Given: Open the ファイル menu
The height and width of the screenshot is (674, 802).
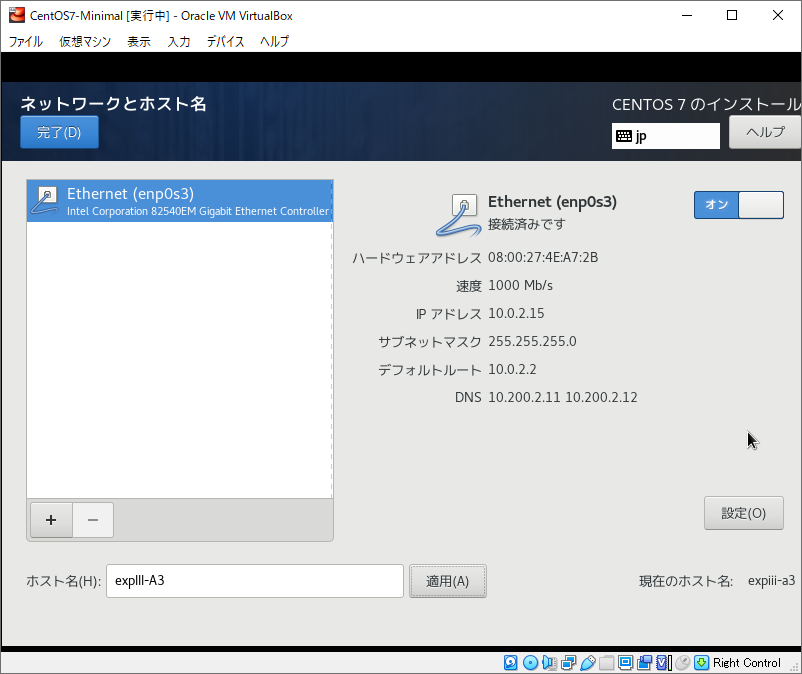Looking at the screenshot, I should tap(26, 41).
